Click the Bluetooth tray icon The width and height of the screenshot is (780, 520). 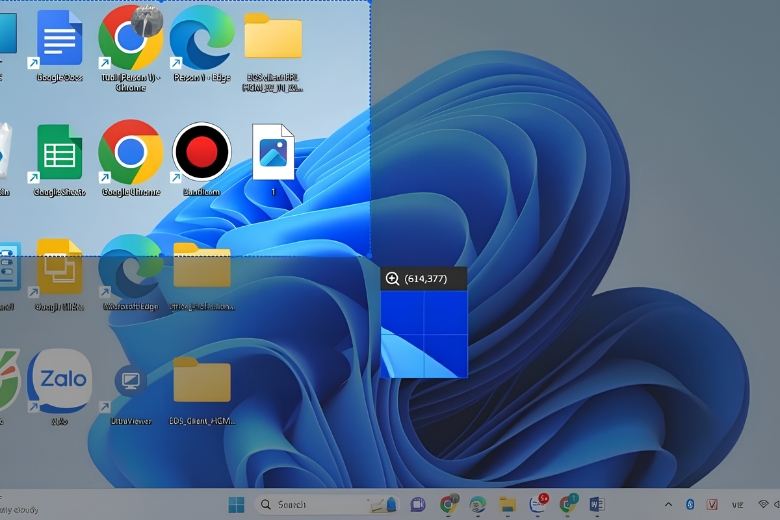pyautogui.click(x=690, y=505)
